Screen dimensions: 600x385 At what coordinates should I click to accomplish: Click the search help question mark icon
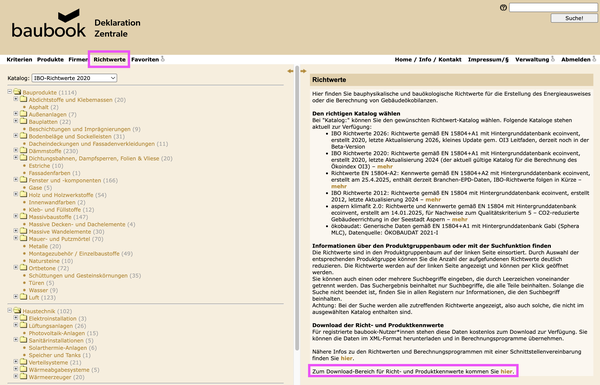503,8
